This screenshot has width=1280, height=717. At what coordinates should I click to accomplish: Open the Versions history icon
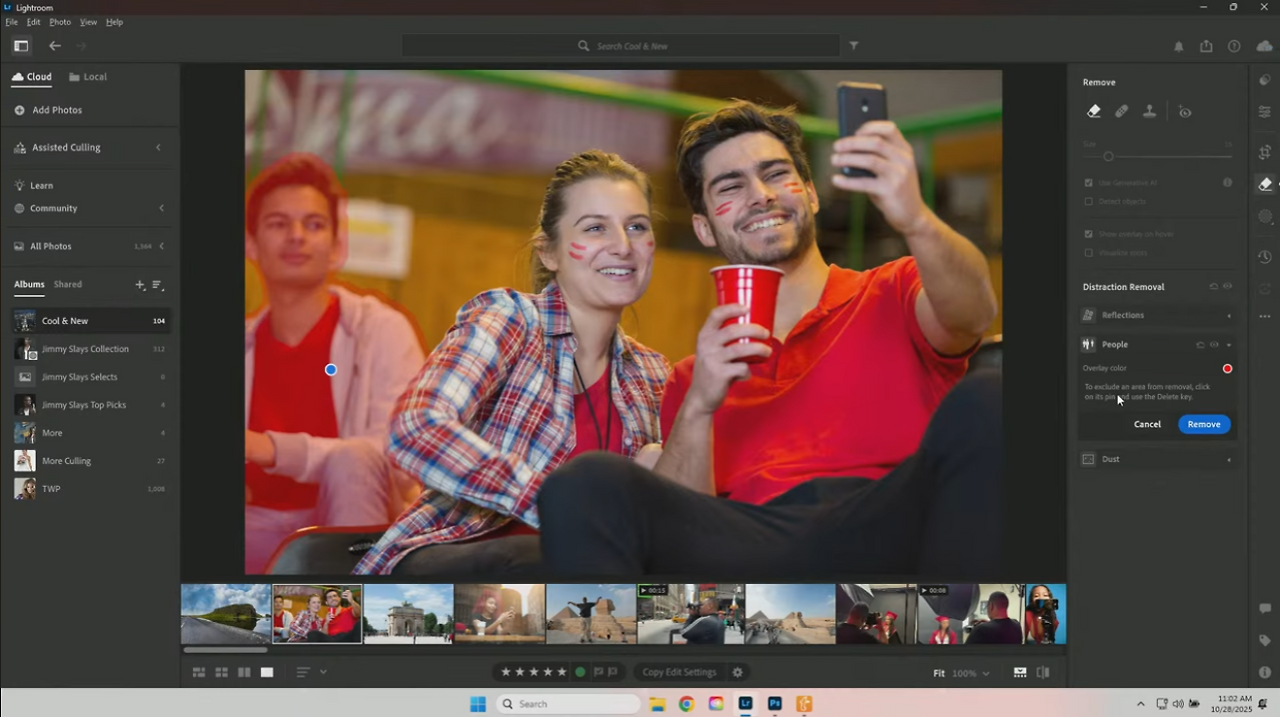click(1265, 258)
